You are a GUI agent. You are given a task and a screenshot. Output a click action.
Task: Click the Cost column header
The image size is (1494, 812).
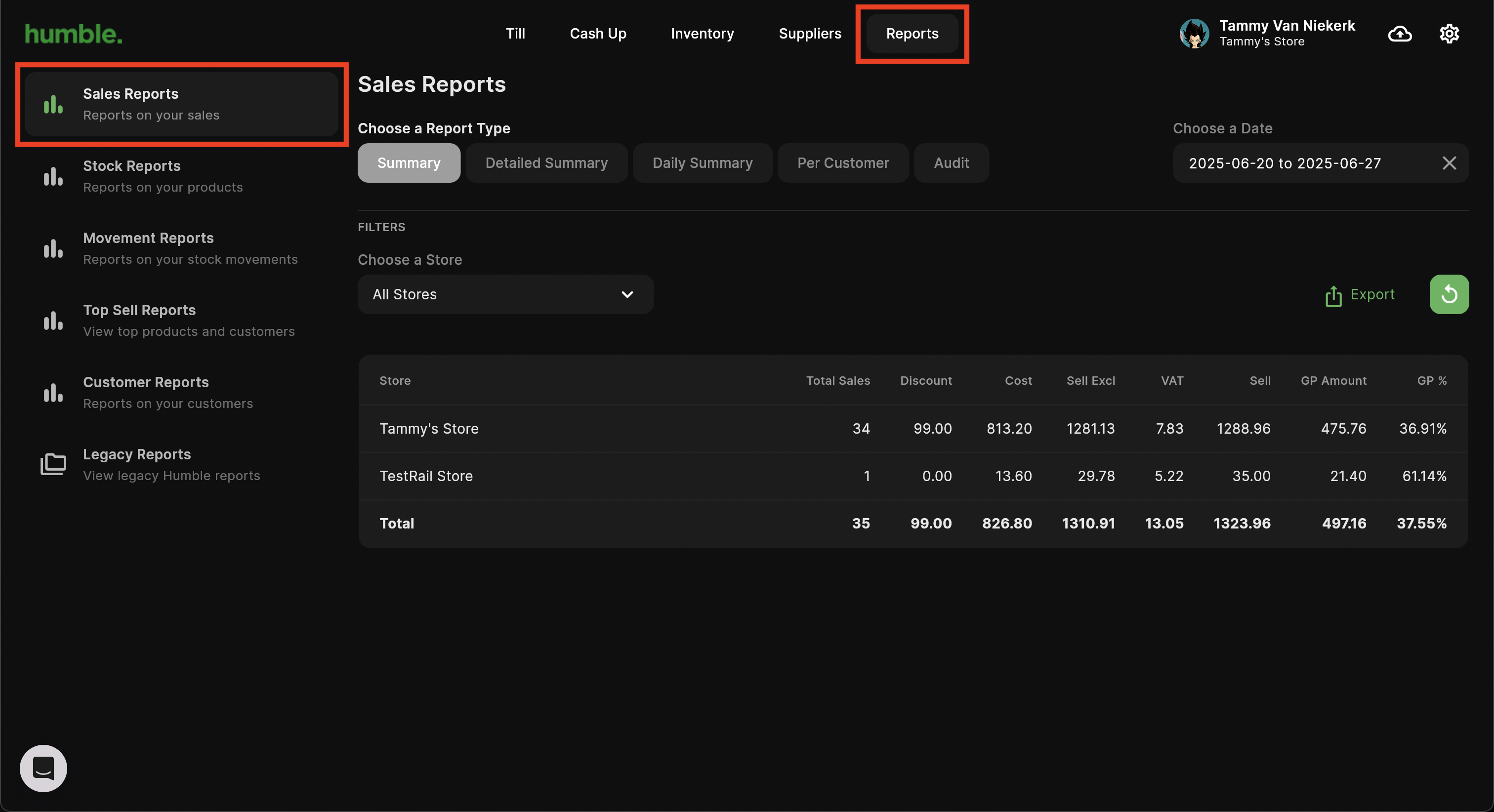1018,380
